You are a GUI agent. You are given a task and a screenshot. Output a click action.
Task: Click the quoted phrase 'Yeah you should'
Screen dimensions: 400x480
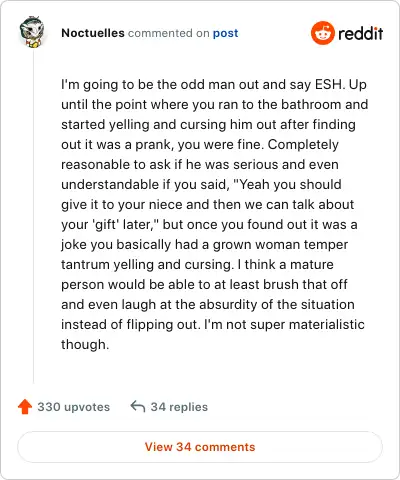(290, 184)
